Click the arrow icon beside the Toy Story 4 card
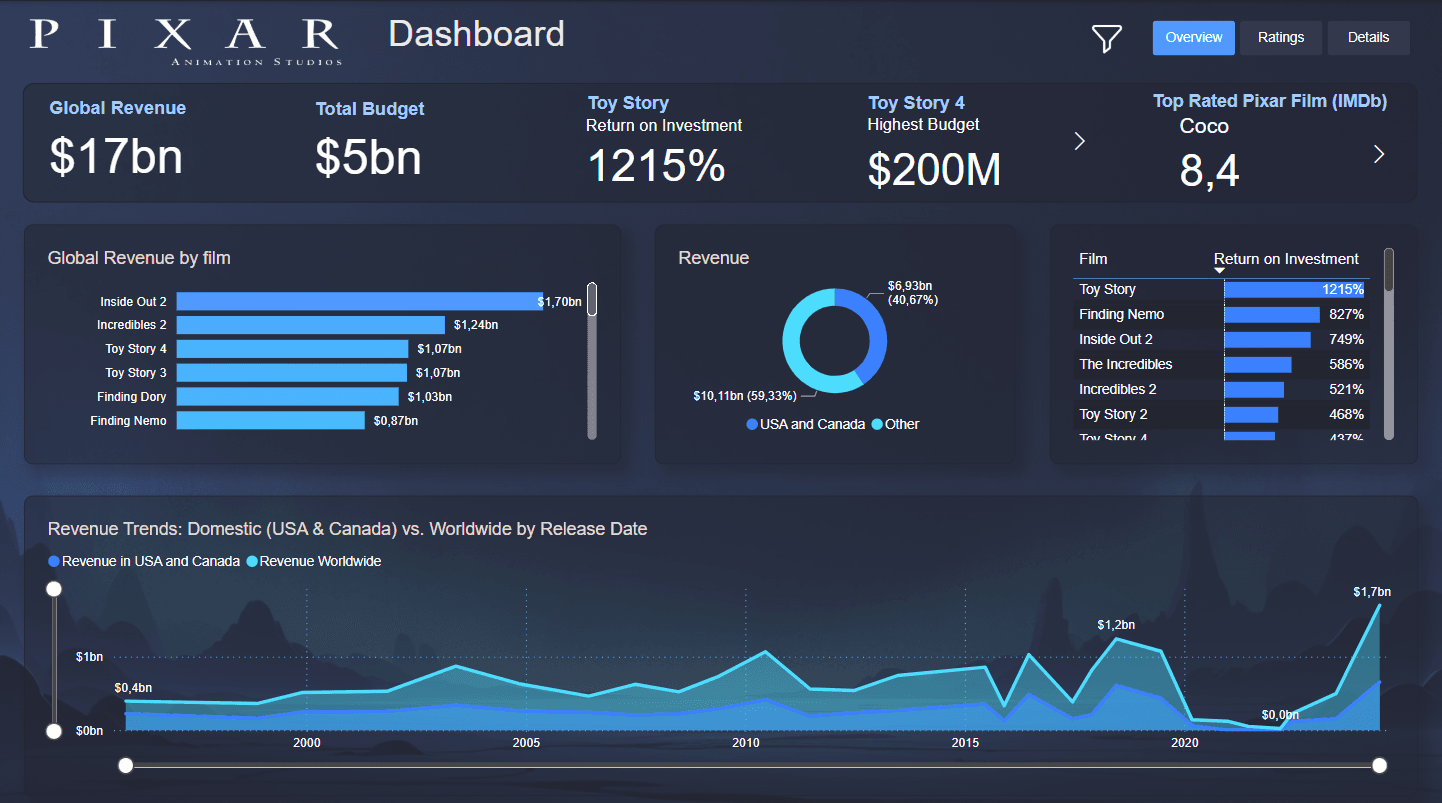The width and height of the screenshot is (1442, 803). 1079,141
